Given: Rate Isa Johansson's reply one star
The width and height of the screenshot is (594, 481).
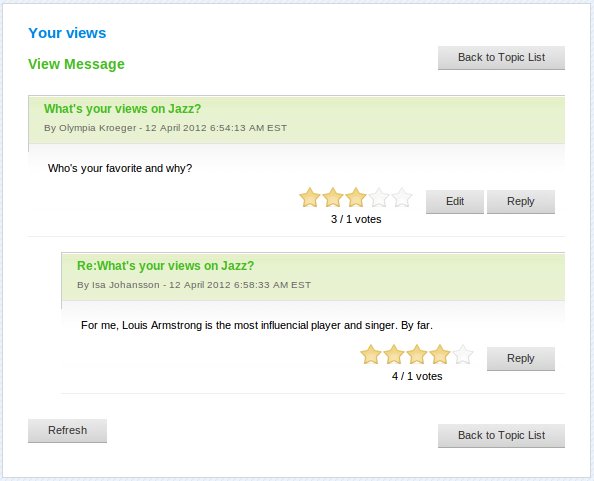Looking at the screenshot, I should [370, 355].
